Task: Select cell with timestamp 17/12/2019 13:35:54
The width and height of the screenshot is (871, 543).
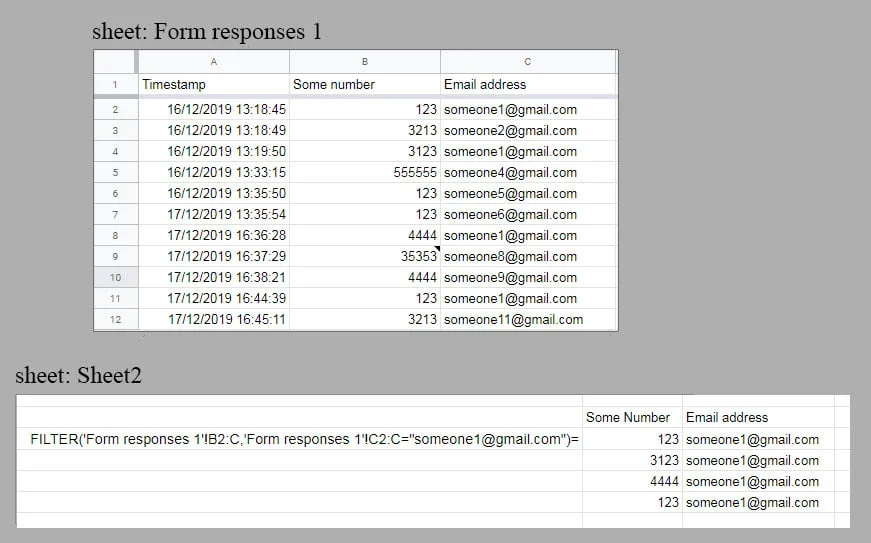Action: point(214,214)
